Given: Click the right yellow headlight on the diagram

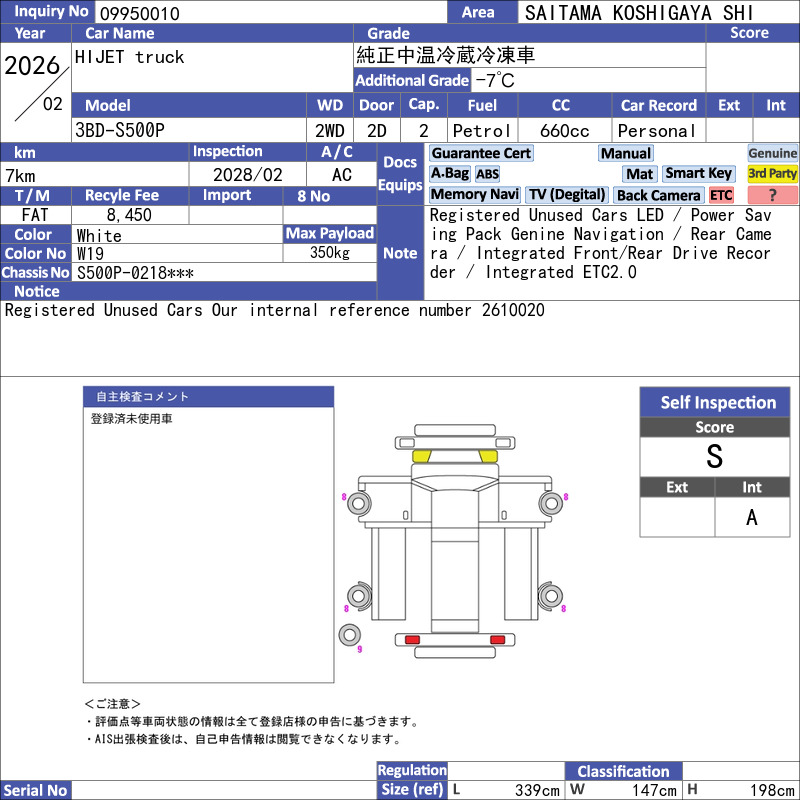Looking at the screenshot, I should pyautogui.click(x=488, y=456).
